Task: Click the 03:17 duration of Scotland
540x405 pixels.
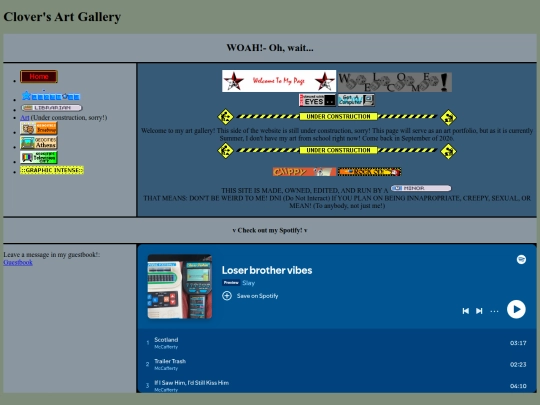Action: [518, 343]
